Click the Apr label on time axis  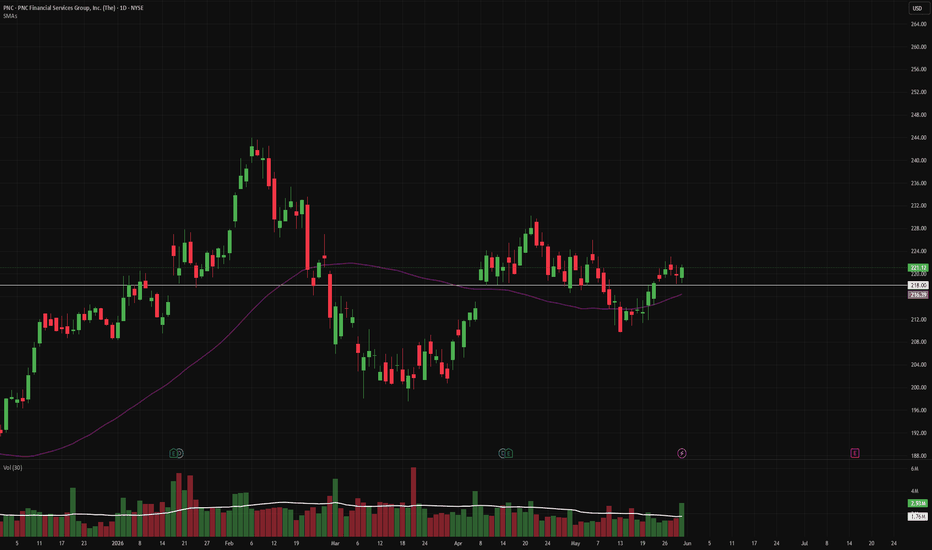tap(458, 543)
